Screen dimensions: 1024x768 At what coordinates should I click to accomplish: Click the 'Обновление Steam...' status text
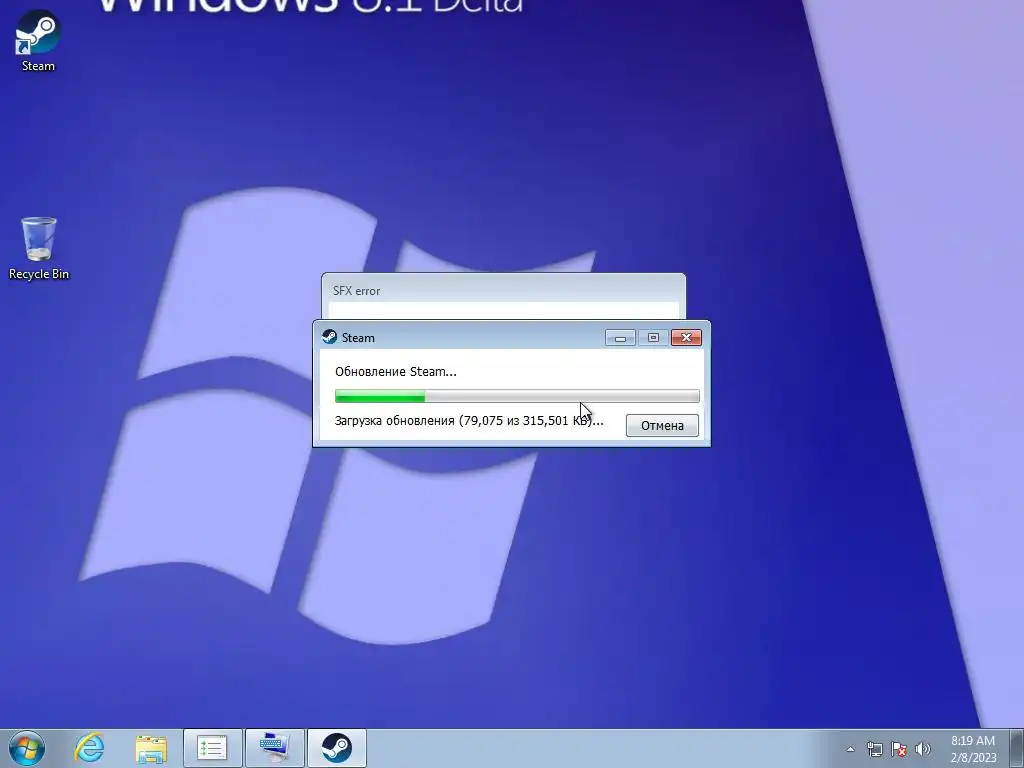pyautogui.click(x=396, y=372)
